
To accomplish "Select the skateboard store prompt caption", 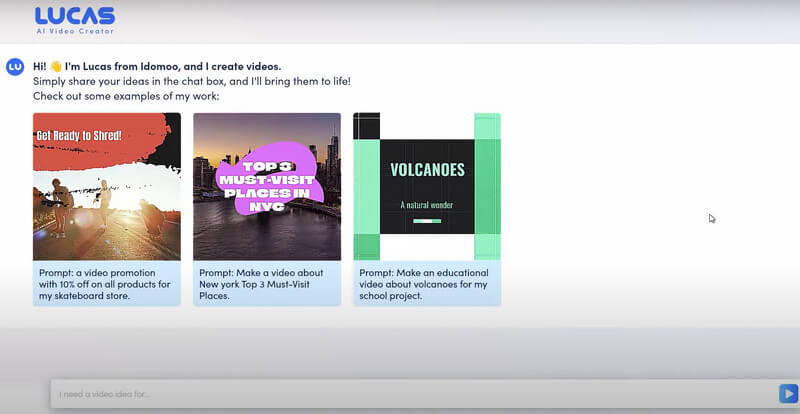I will click(x=107, y=283).
